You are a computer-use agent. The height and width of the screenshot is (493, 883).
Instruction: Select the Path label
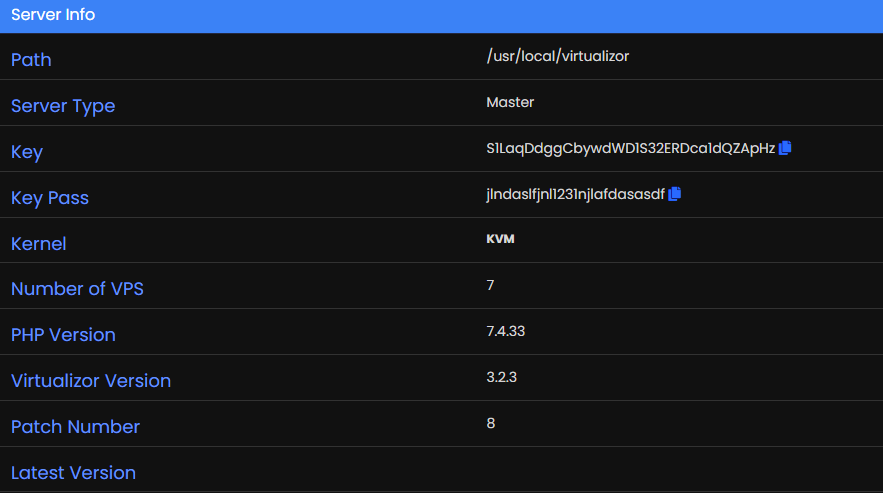[31, 60]
